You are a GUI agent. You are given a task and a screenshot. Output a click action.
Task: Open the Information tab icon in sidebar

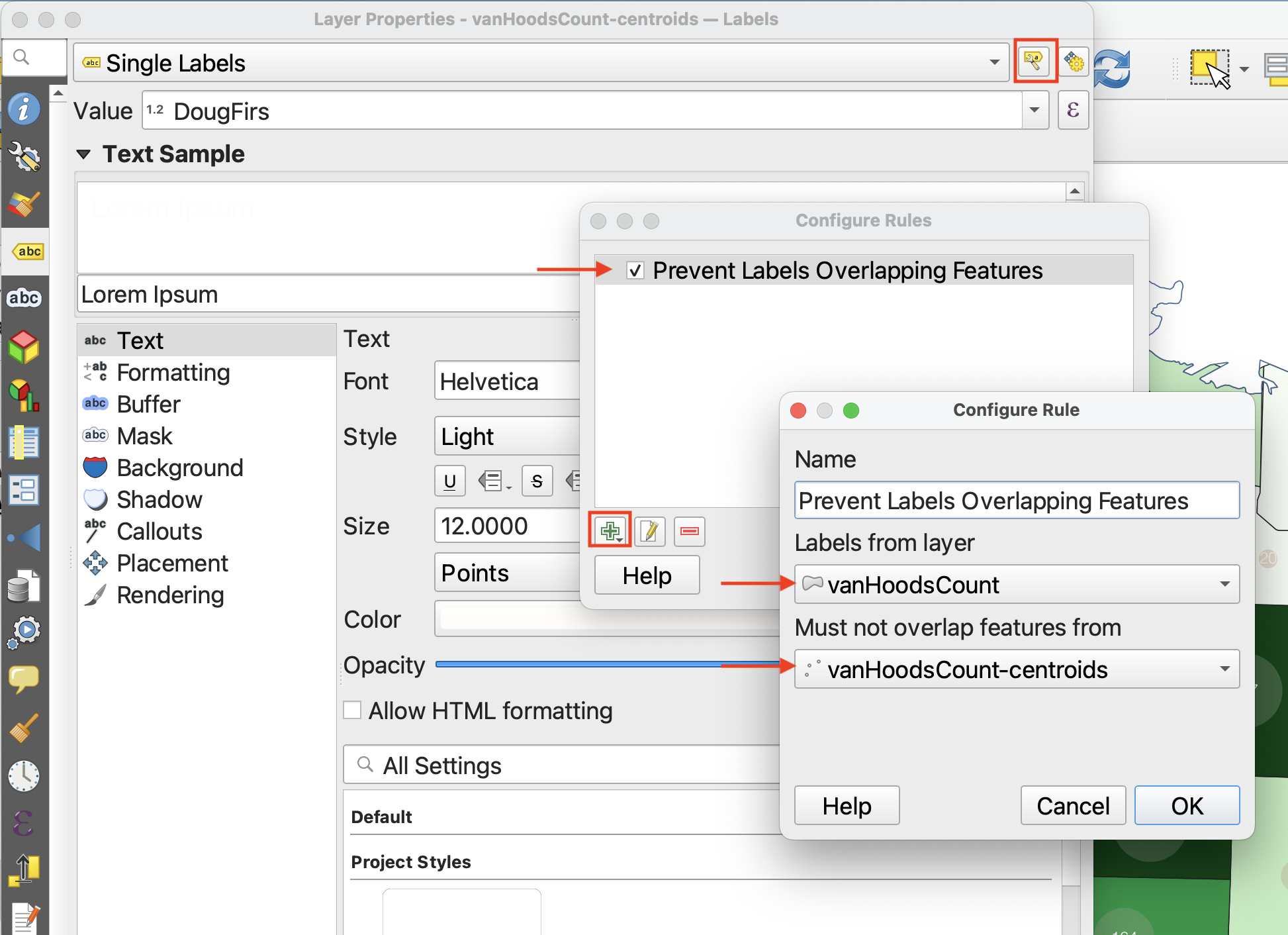click(x=24, y=109)
